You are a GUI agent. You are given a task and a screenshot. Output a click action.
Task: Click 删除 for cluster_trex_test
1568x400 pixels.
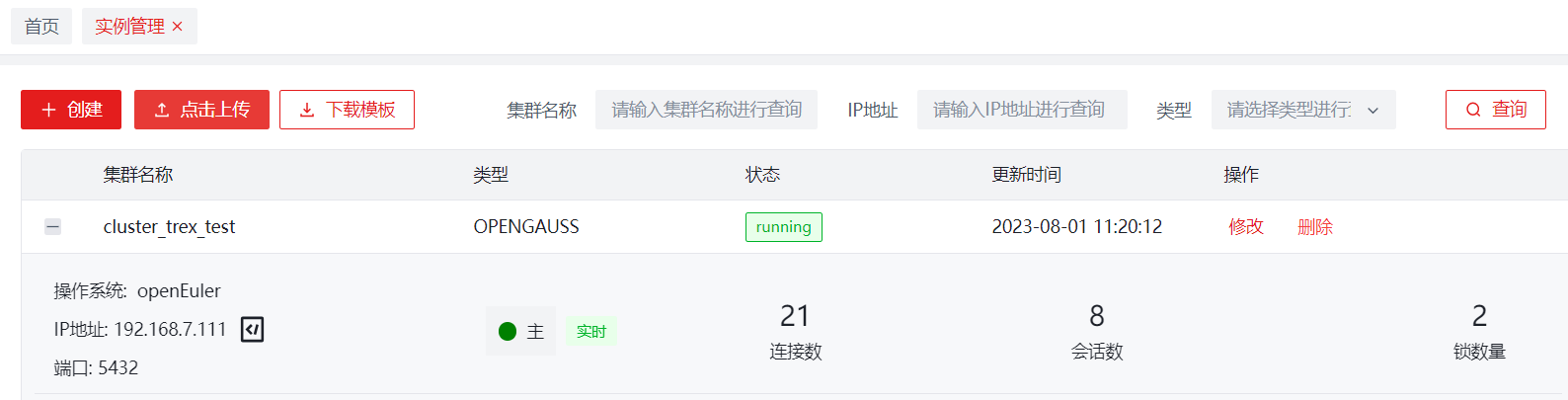1314,227
